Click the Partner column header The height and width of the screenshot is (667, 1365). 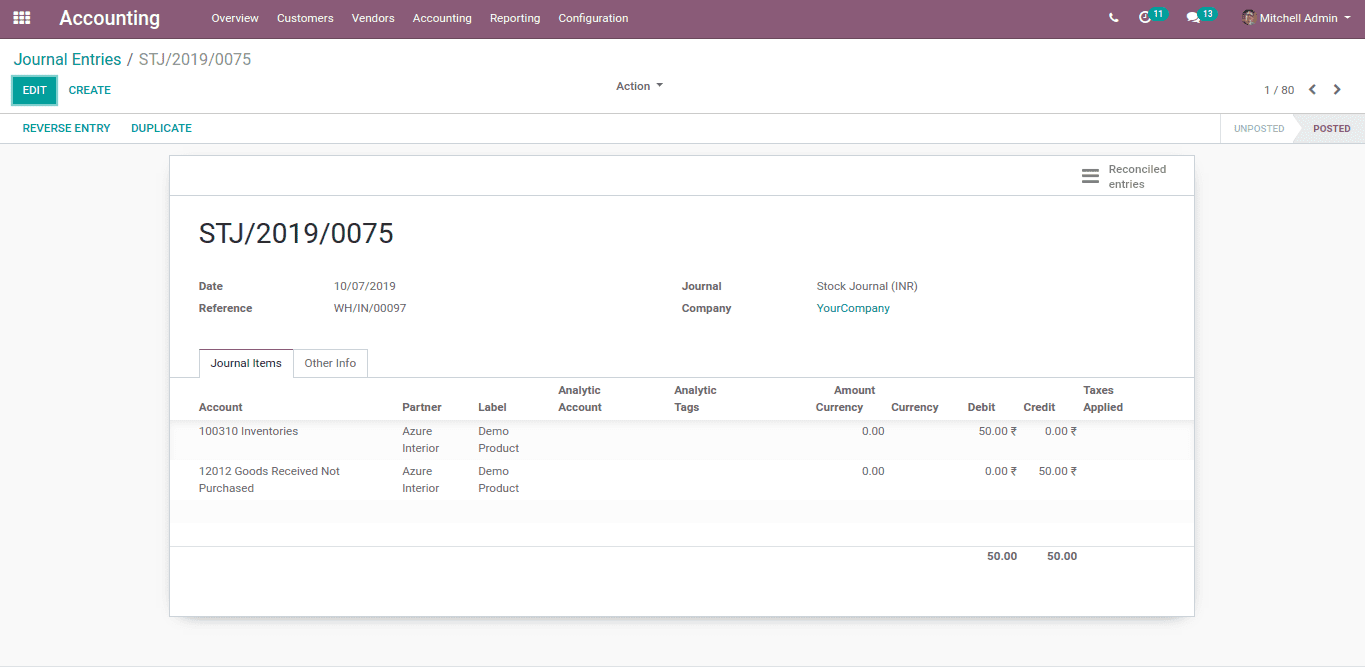(x=422, y=407)
